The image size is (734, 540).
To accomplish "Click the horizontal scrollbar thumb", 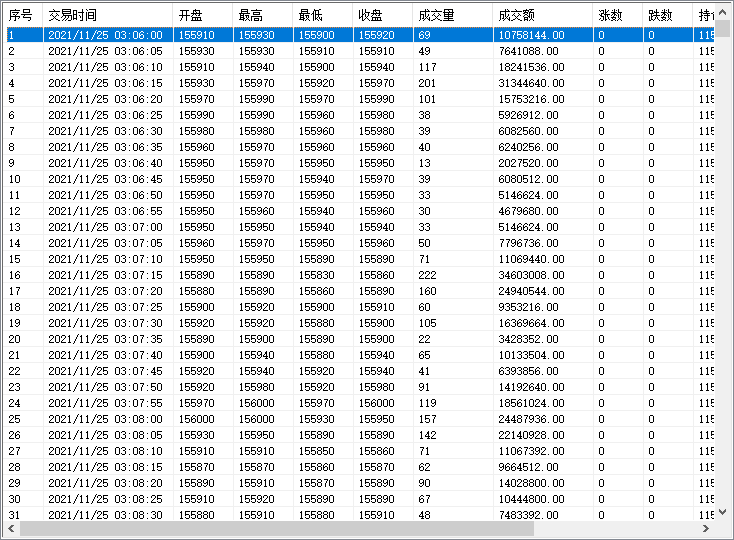I will point(277,528).
